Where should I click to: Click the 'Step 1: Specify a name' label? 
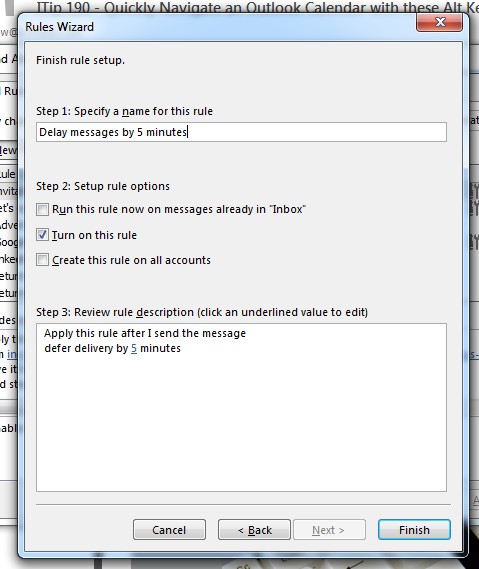coord(124,111)
